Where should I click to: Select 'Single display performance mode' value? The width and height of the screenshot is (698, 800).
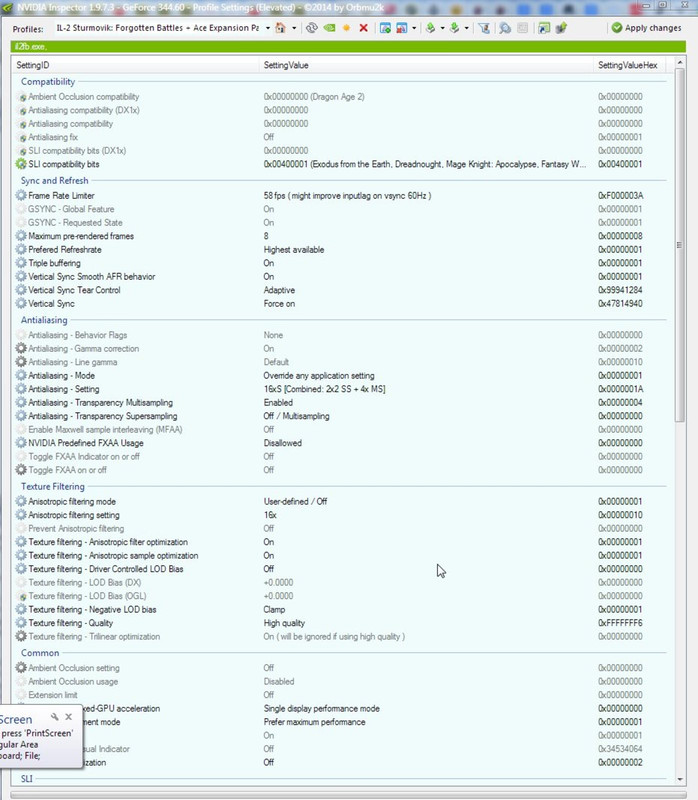tap(321, 708)
